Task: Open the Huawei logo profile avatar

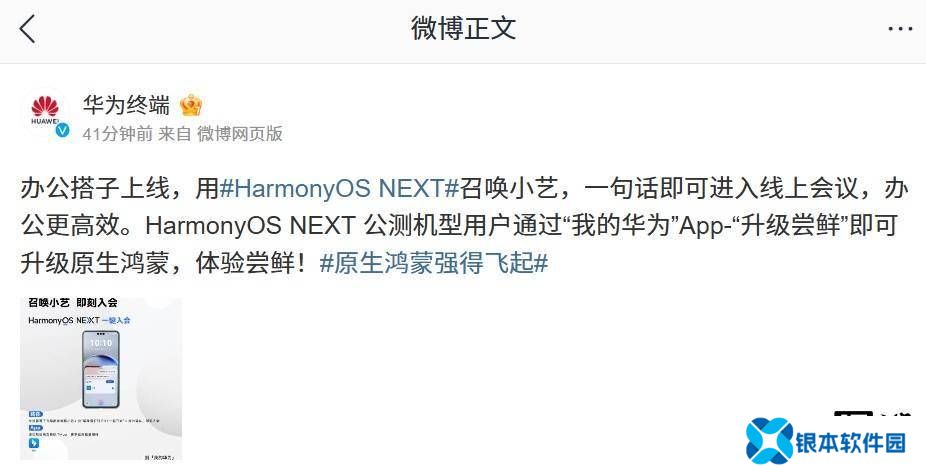Action: click(x=45, y=113)
